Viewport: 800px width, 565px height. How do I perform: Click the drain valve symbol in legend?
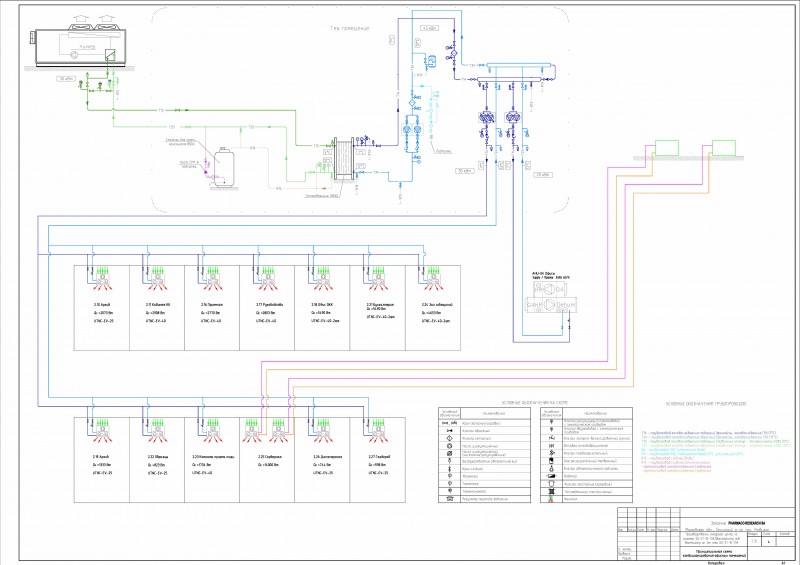pos(449,469)
